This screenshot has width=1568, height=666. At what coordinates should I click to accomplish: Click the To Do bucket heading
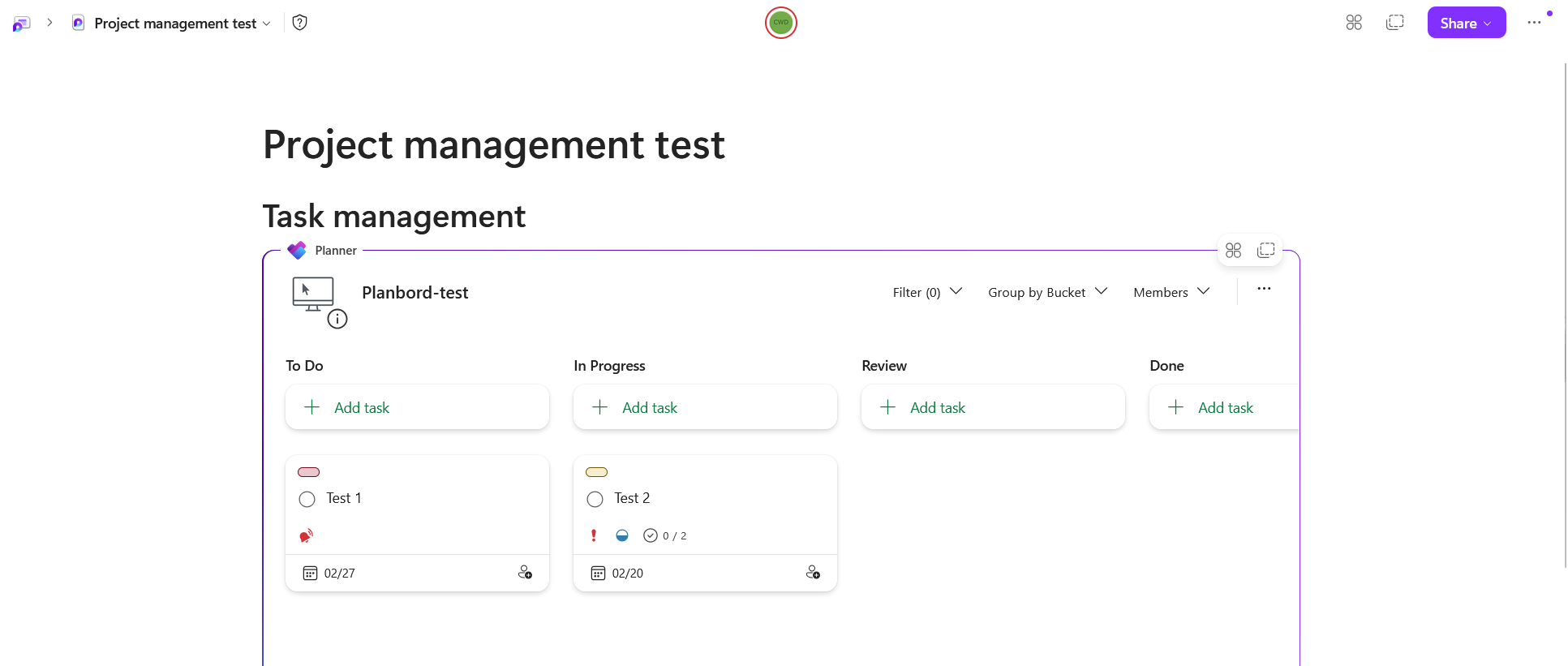pyautogui.click(x=304, y=366)
